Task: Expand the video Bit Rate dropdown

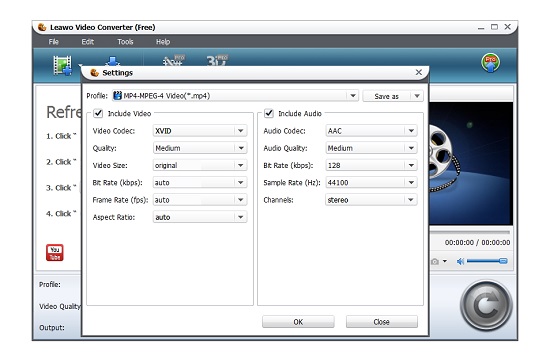Action: (x=241, y=182)
